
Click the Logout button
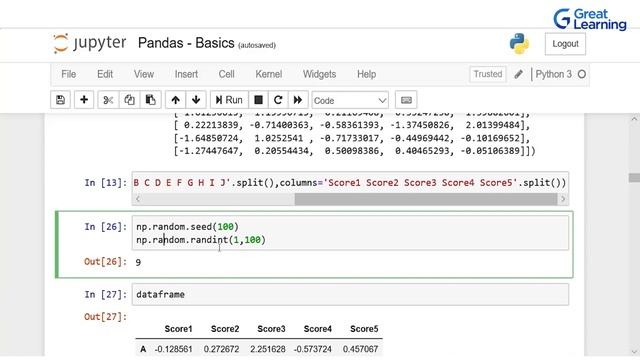coord(565,44)
